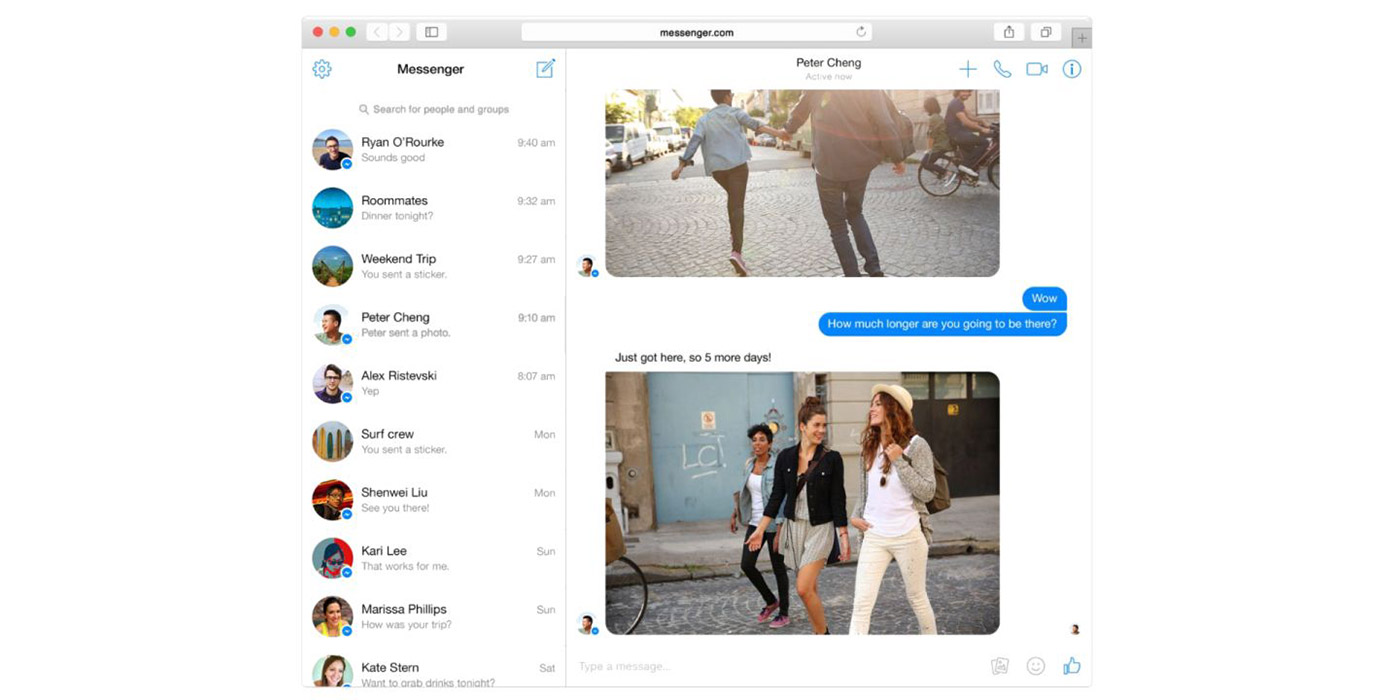
Task: Start a video call with camera icon
Action: (x=1037, y=69)
